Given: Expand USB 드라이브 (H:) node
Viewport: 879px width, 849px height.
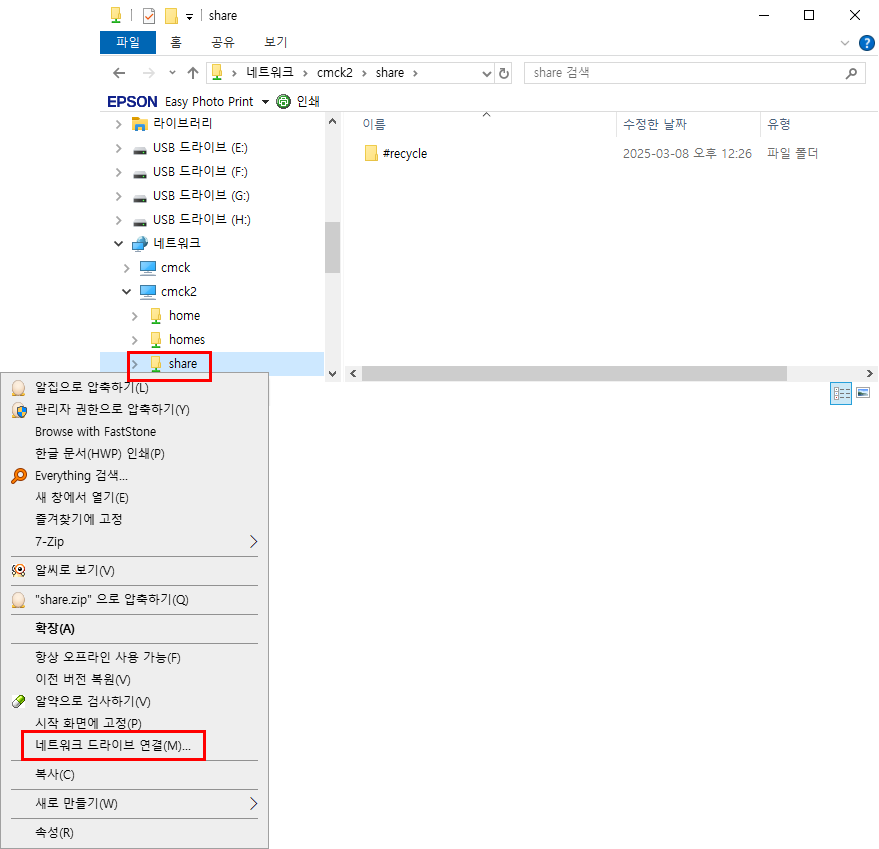Looking at the screenshot, I should coord(118,220).
